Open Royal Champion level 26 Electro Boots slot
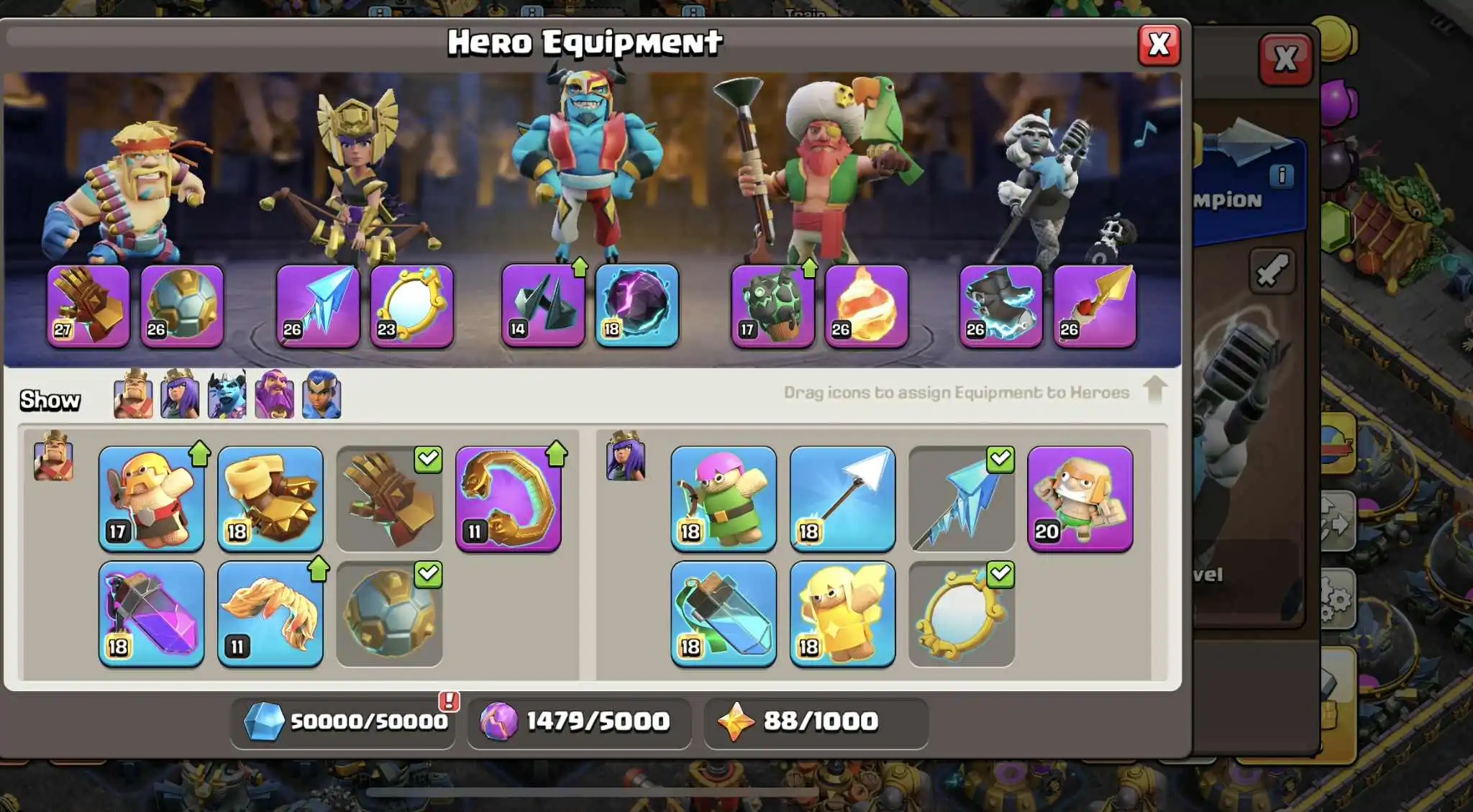Viewport: 1473px width, 812px height. click(1000, 305)
